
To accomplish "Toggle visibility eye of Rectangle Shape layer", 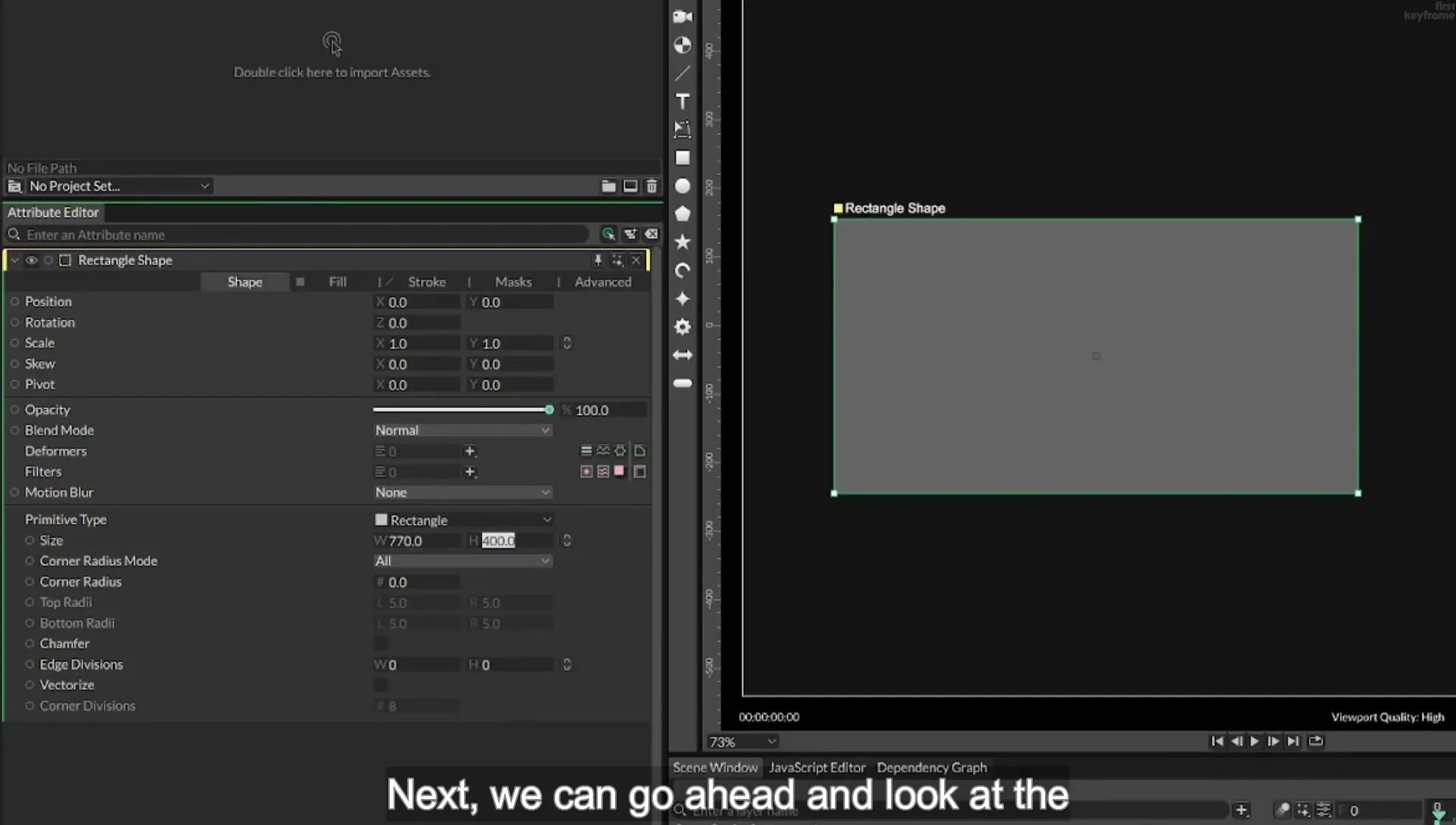I will (x=31, y=260).
